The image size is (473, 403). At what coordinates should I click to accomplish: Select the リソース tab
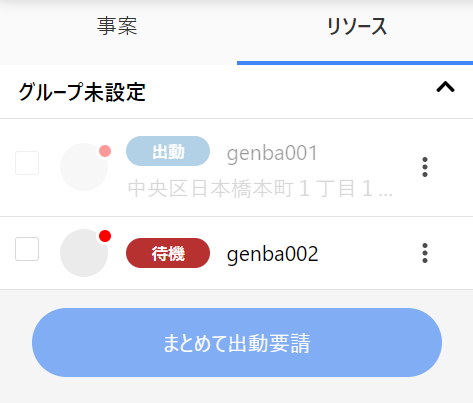pyautogui.click(x=356, y=27)
